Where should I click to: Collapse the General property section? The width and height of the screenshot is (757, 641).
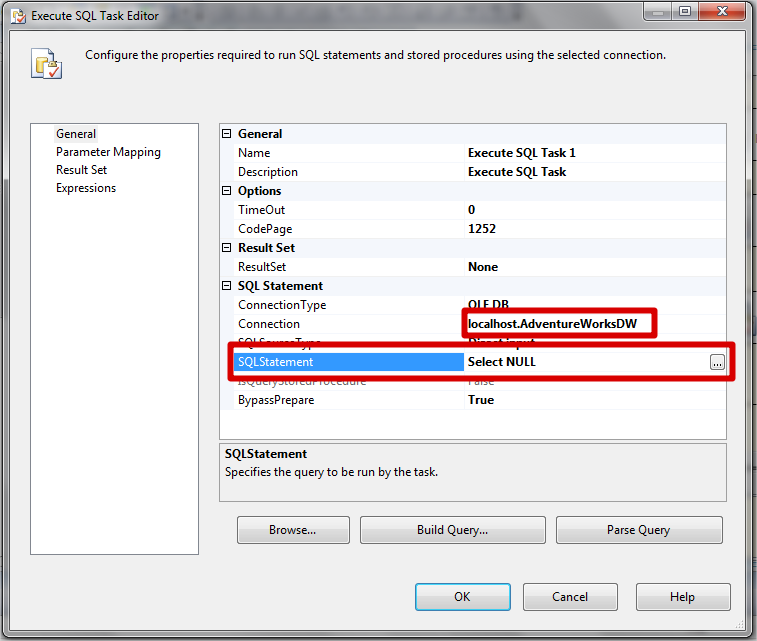[x=226, y=134]
